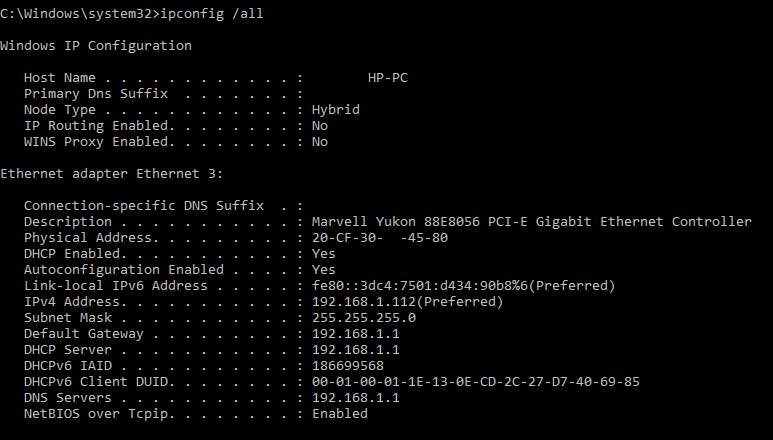The width and height of the screenshot is (773, 440).
Task: Click the NetBIOS over Tcpip Enabled value
Action: point(339,413)
